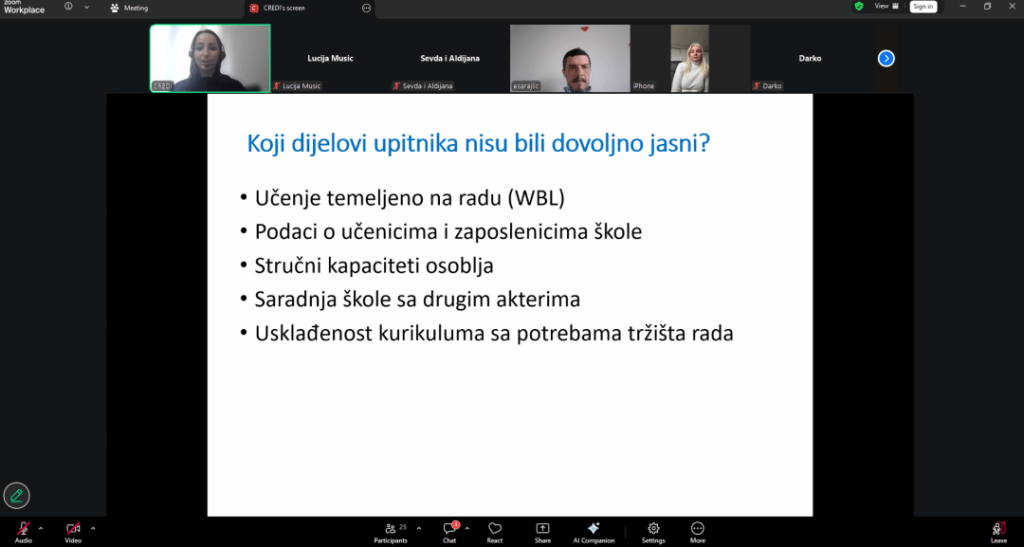Click muted mic icon on Lucija Music label
Screen dimensions: 1024x547
click(276, 86)
